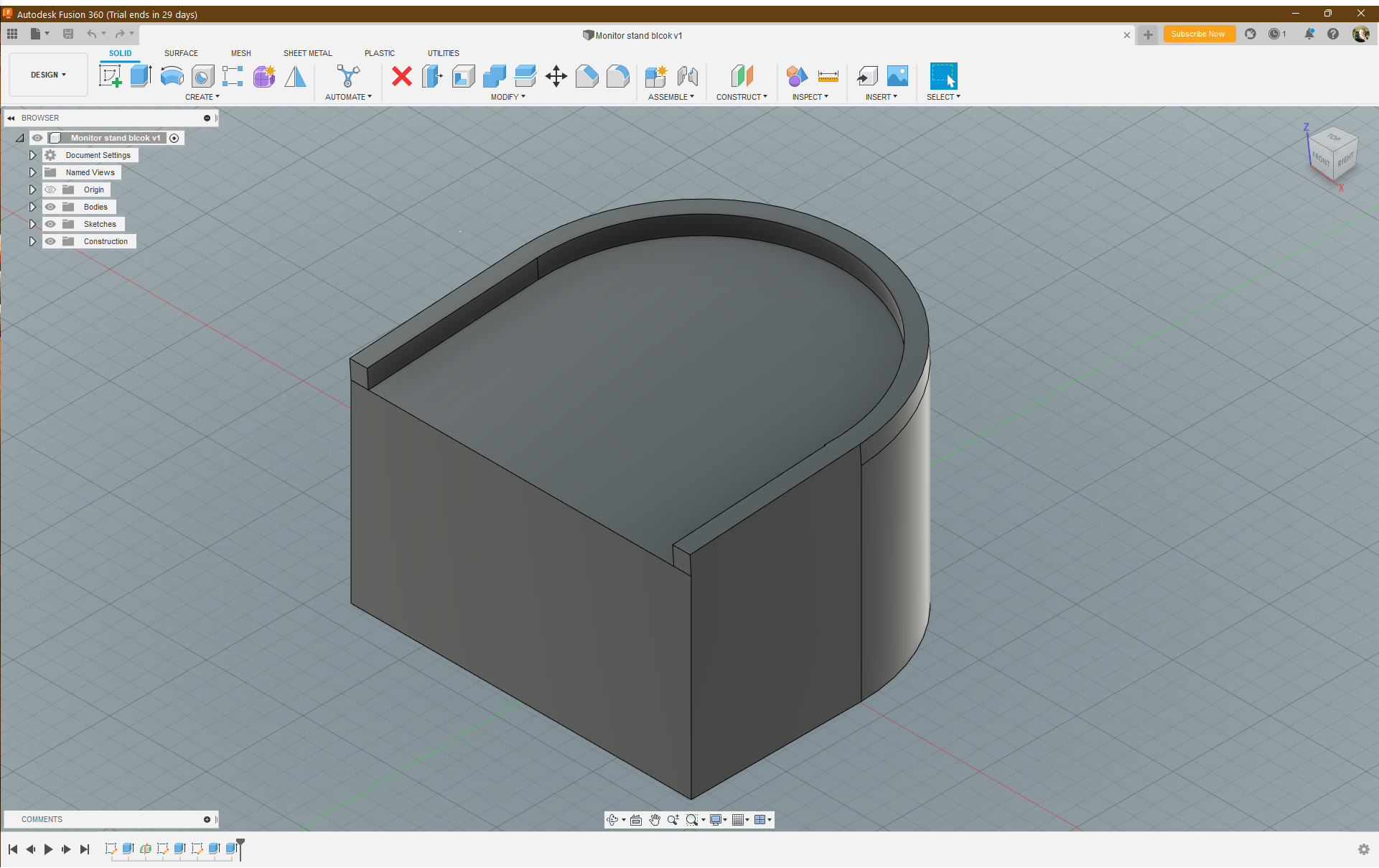Toggle visibility of Sketches folder

50,224
